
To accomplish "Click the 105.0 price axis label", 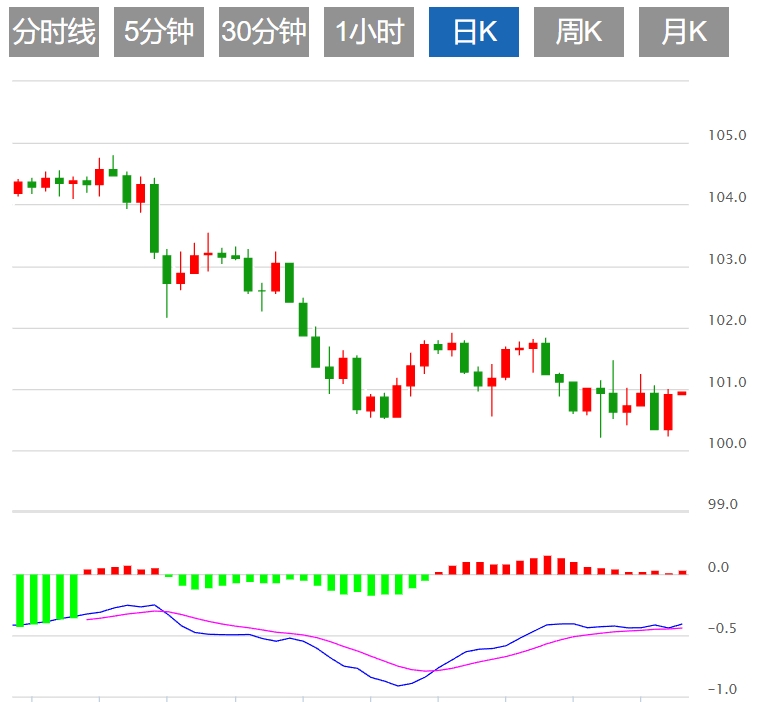I will click(726, 136).
